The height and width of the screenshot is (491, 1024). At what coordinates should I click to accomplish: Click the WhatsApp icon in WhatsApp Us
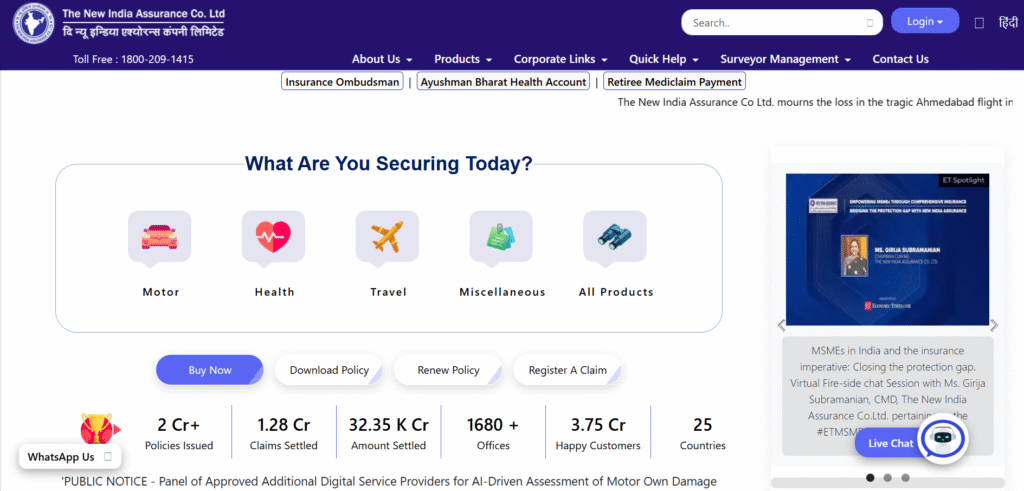point(108,456)
